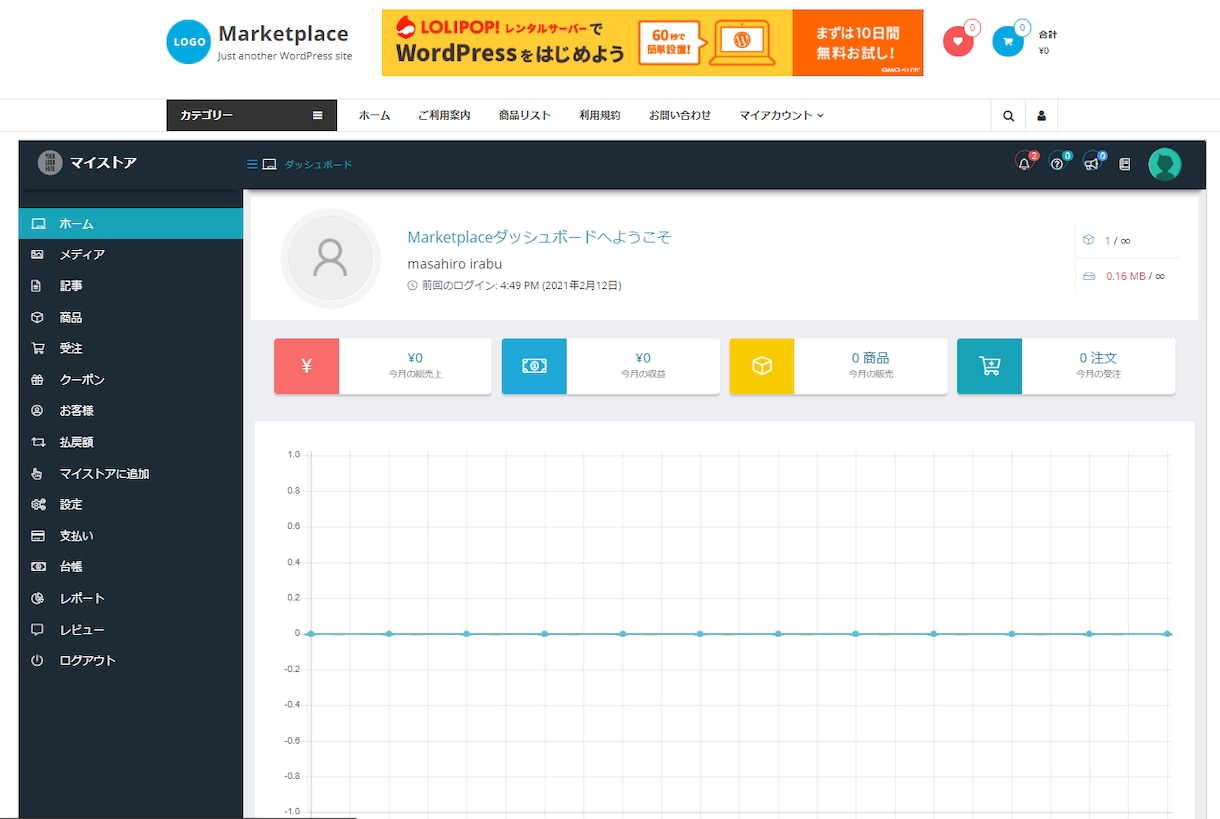Screen dimensions: 1220x819
Task: Click the teal cart icon on the 今月の受注 card
Action: [x=990, y=366]
